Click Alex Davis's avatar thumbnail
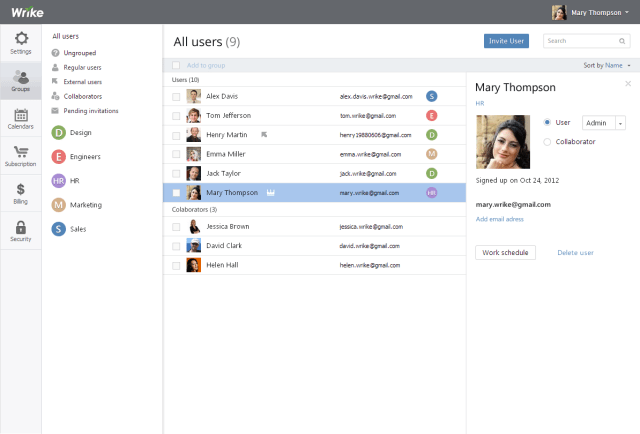Image resolution: width=640 pixels, height=434 pixels. tap(193, 96)
